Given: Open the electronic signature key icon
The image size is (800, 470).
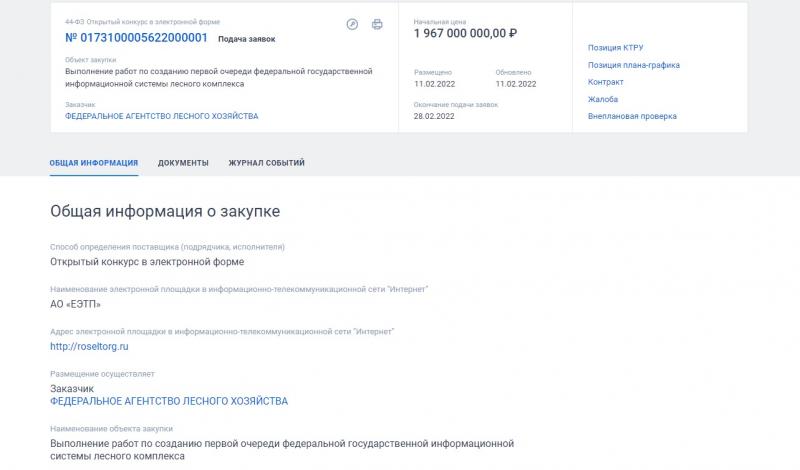Looking at the screenshot, I should click(x=352, y=24).
